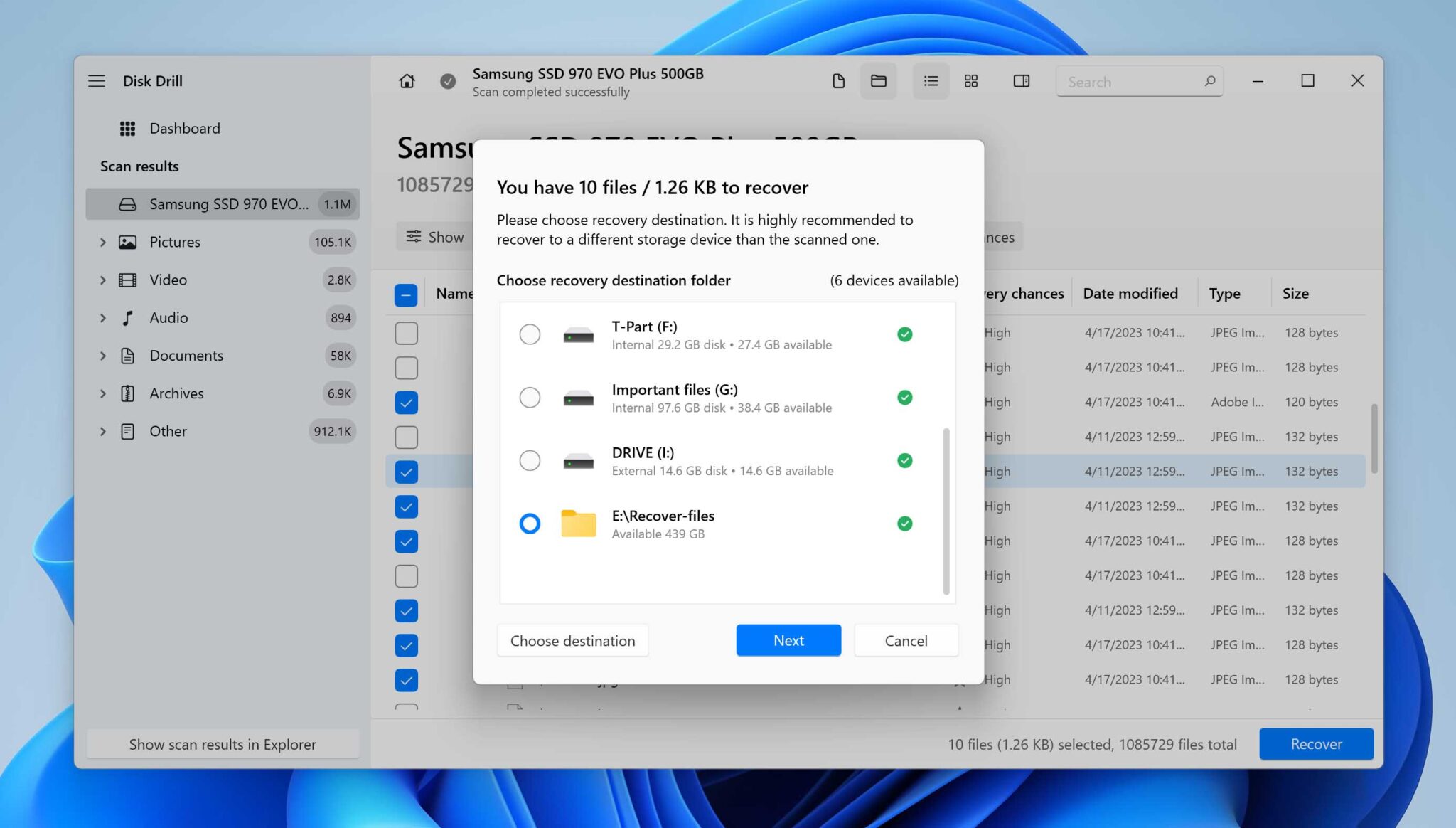
Task: Open the file type view icon
Action: coord(837,81)
